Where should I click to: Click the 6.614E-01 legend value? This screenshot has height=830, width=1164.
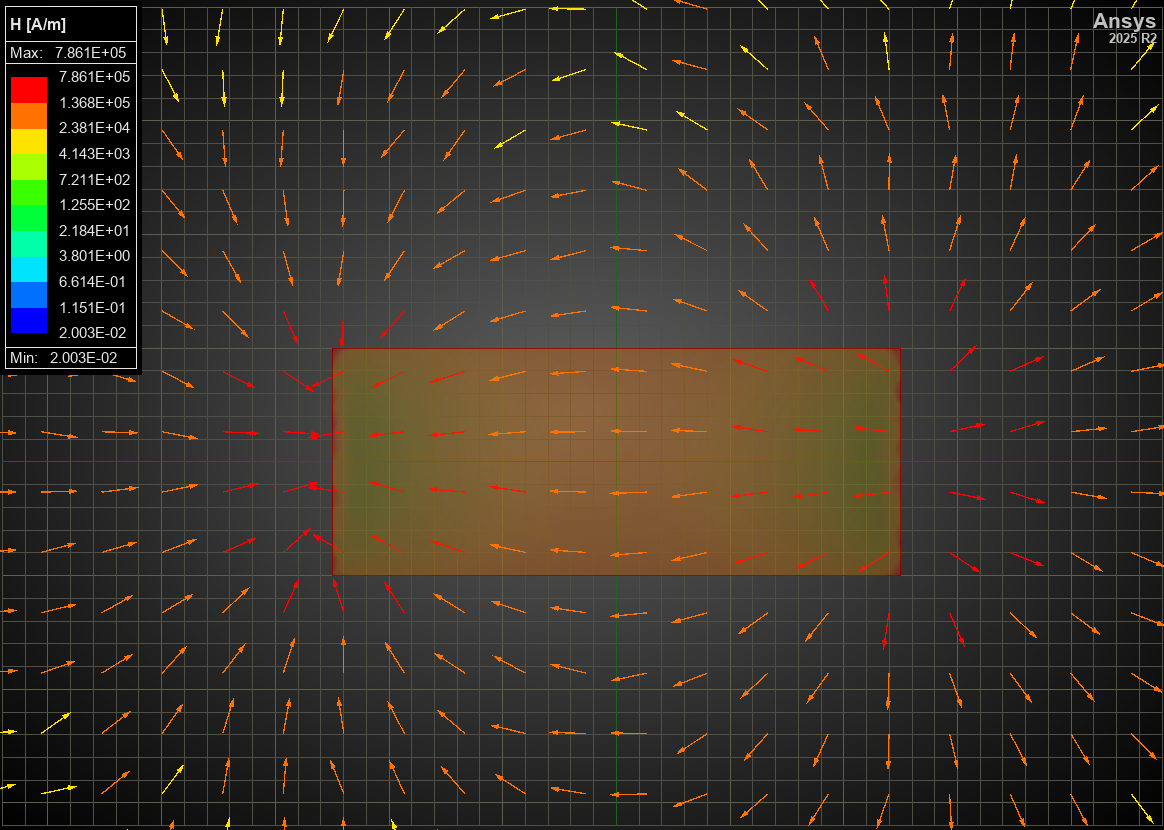94,281
